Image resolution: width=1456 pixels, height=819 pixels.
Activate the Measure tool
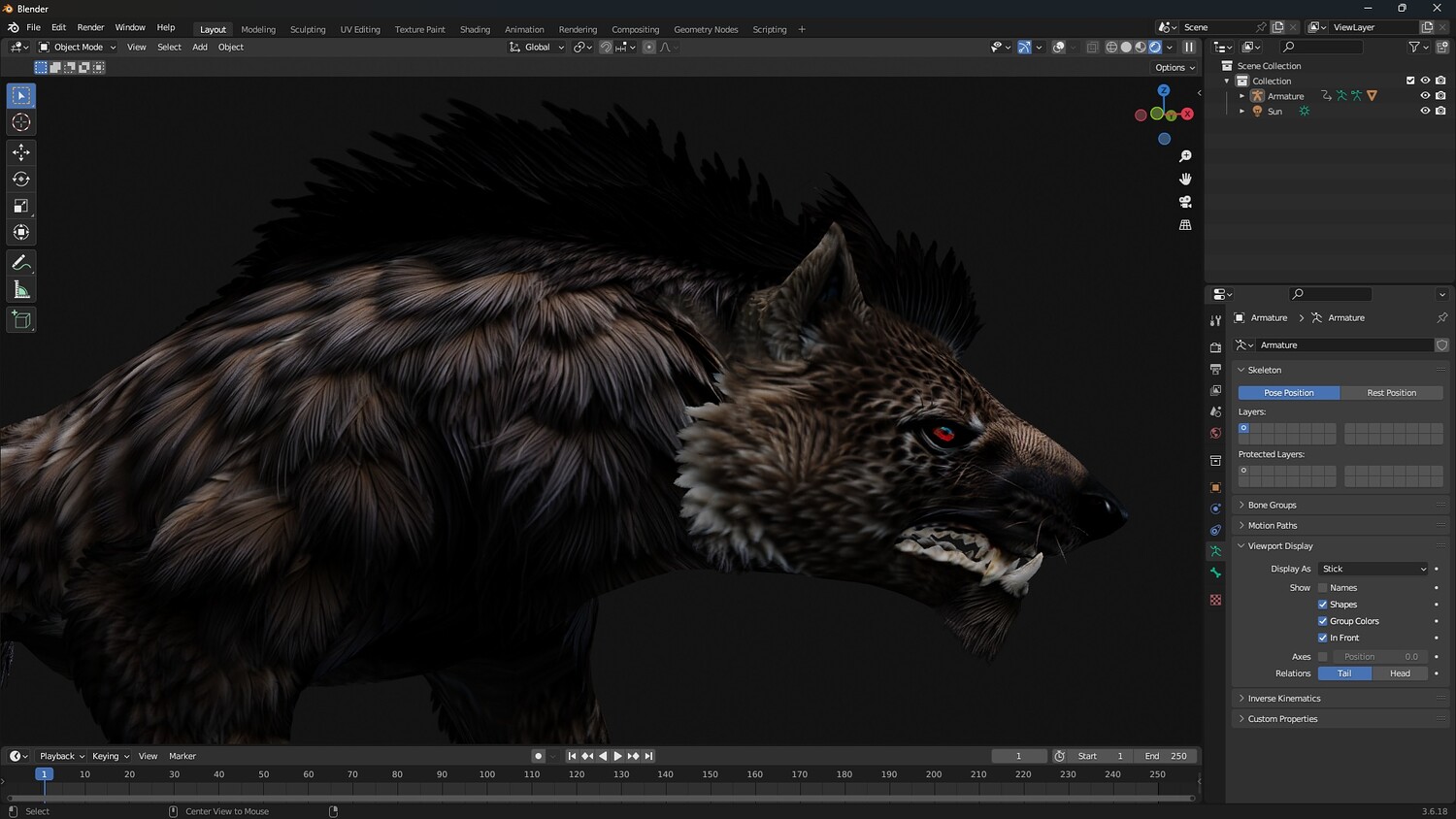pos(21,290)
